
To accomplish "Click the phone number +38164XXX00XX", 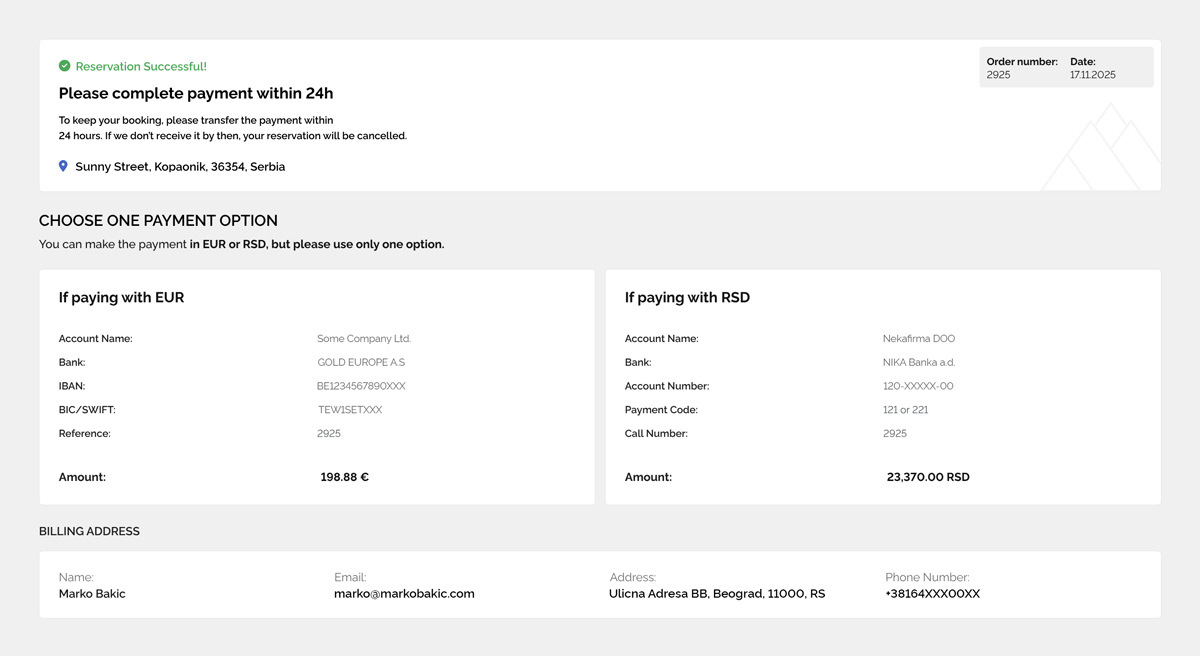I will [932, 594].
